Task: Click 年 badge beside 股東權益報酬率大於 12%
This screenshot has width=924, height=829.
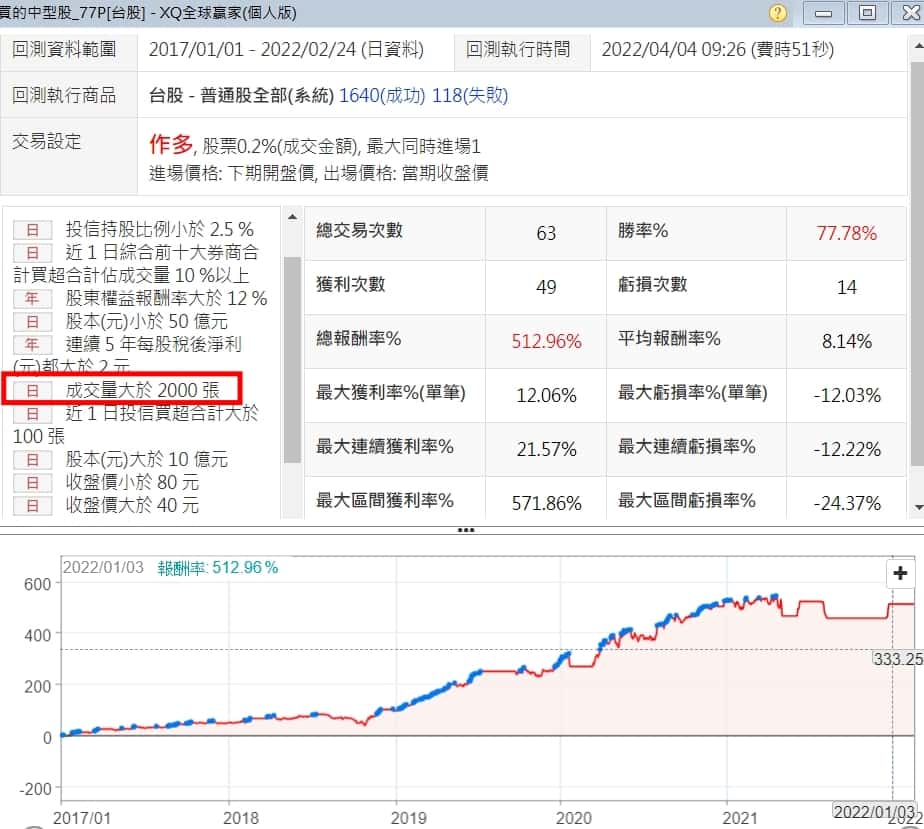Action: [x=32, y=298]
